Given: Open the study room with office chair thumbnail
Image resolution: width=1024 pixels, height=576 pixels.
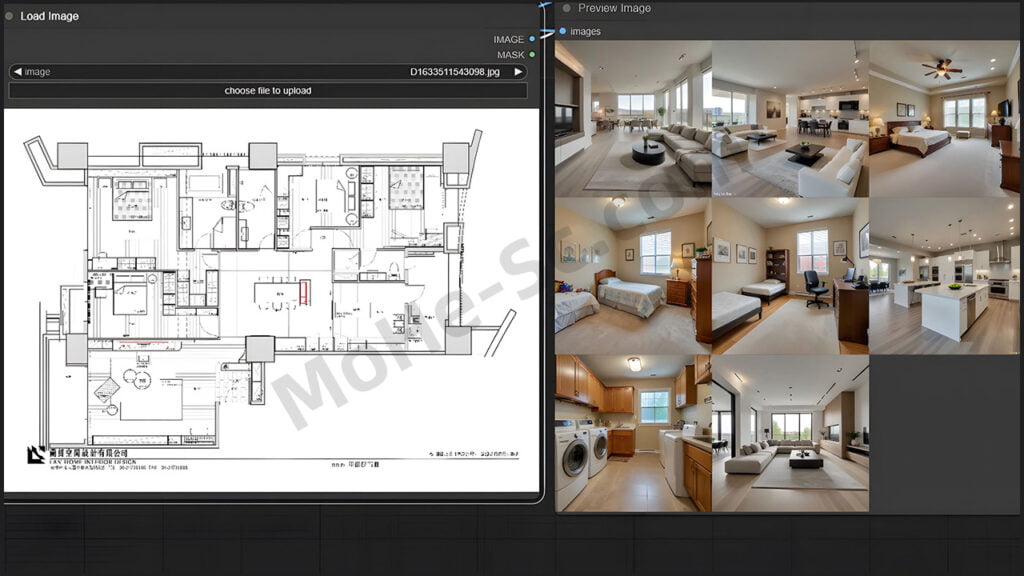Looking at the screenshot, I should click(790, 275).
